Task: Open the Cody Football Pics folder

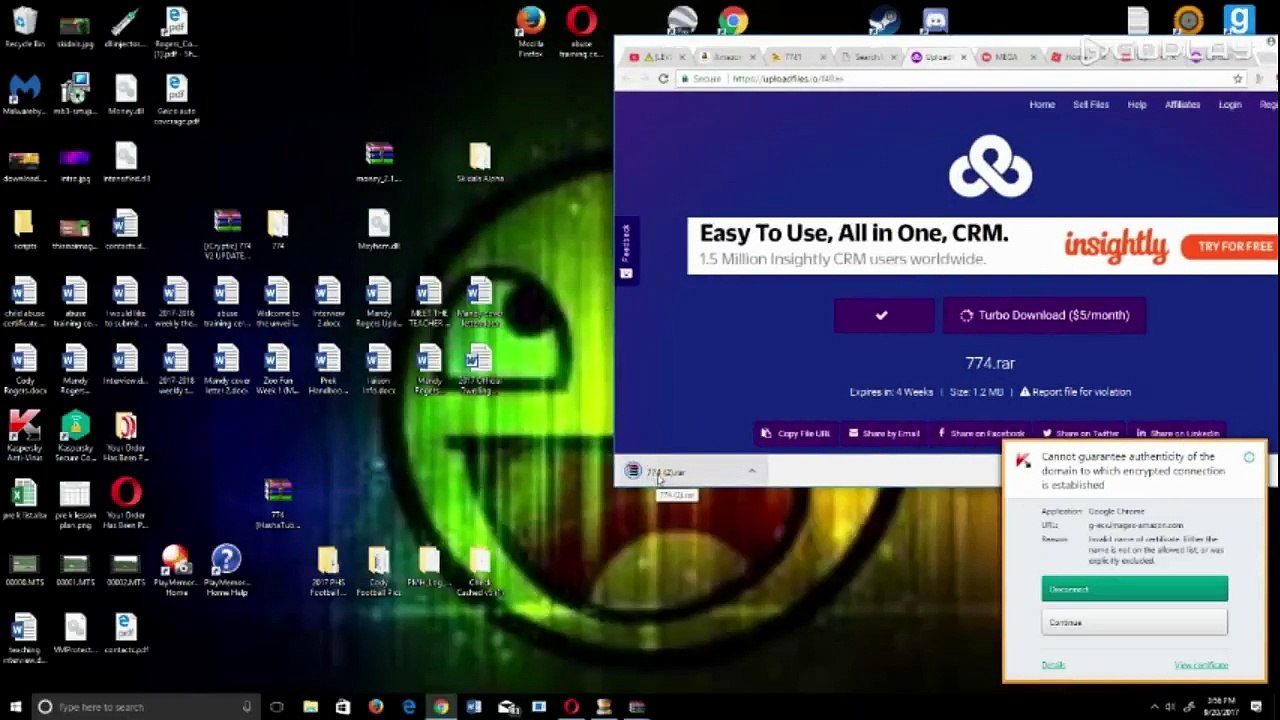Action: click(x=379, y=572)
